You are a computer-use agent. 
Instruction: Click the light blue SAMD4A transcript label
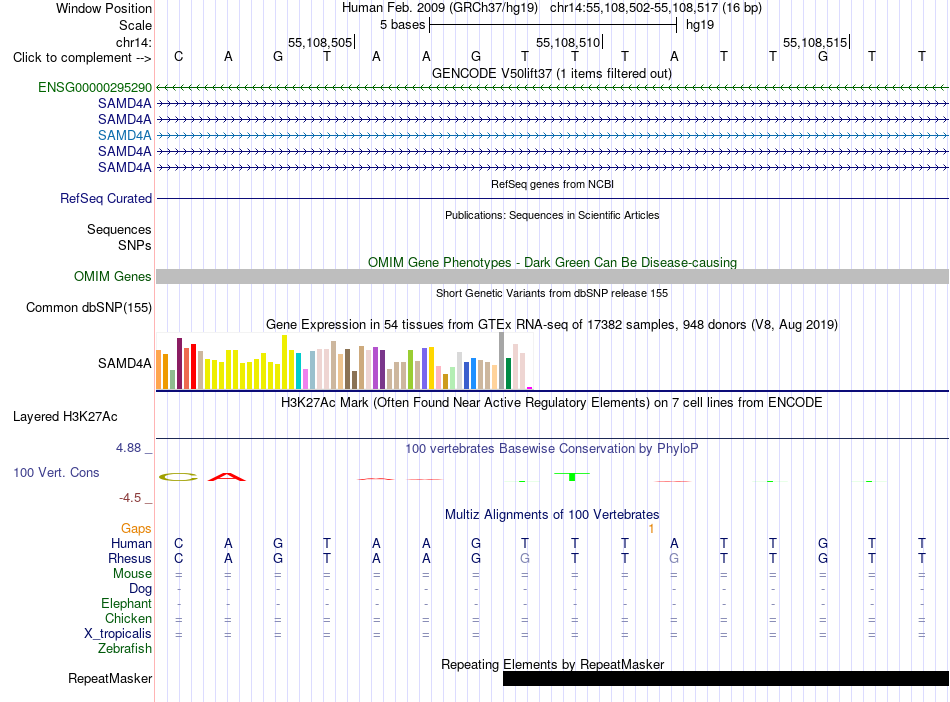[x=125, y=136]
